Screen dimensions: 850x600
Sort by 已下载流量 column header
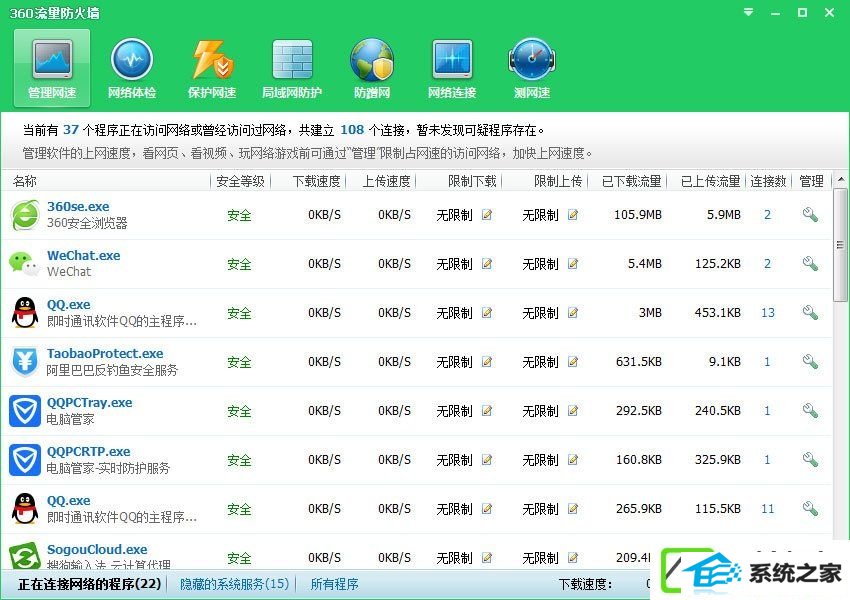(632, 181)
